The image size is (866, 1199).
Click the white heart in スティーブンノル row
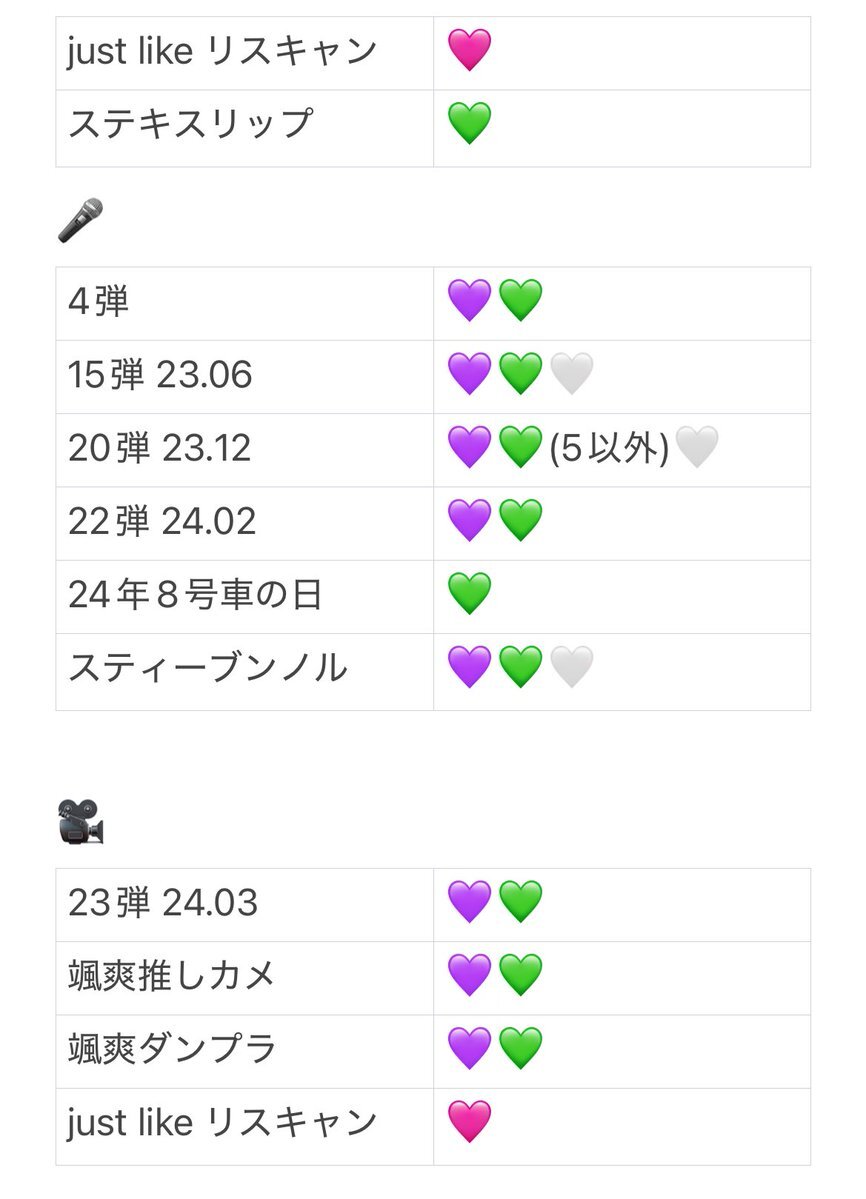click(x=572, y=667)
